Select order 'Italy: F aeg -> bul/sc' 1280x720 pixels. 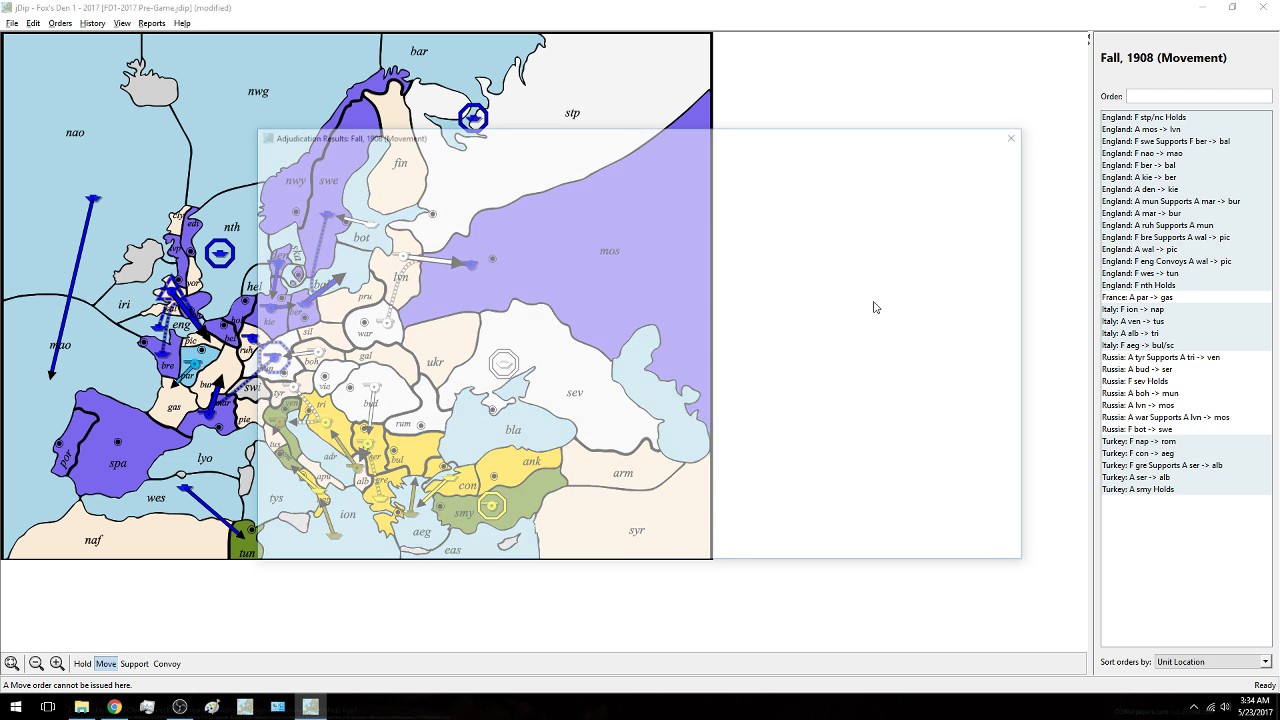coord(1186,345)
